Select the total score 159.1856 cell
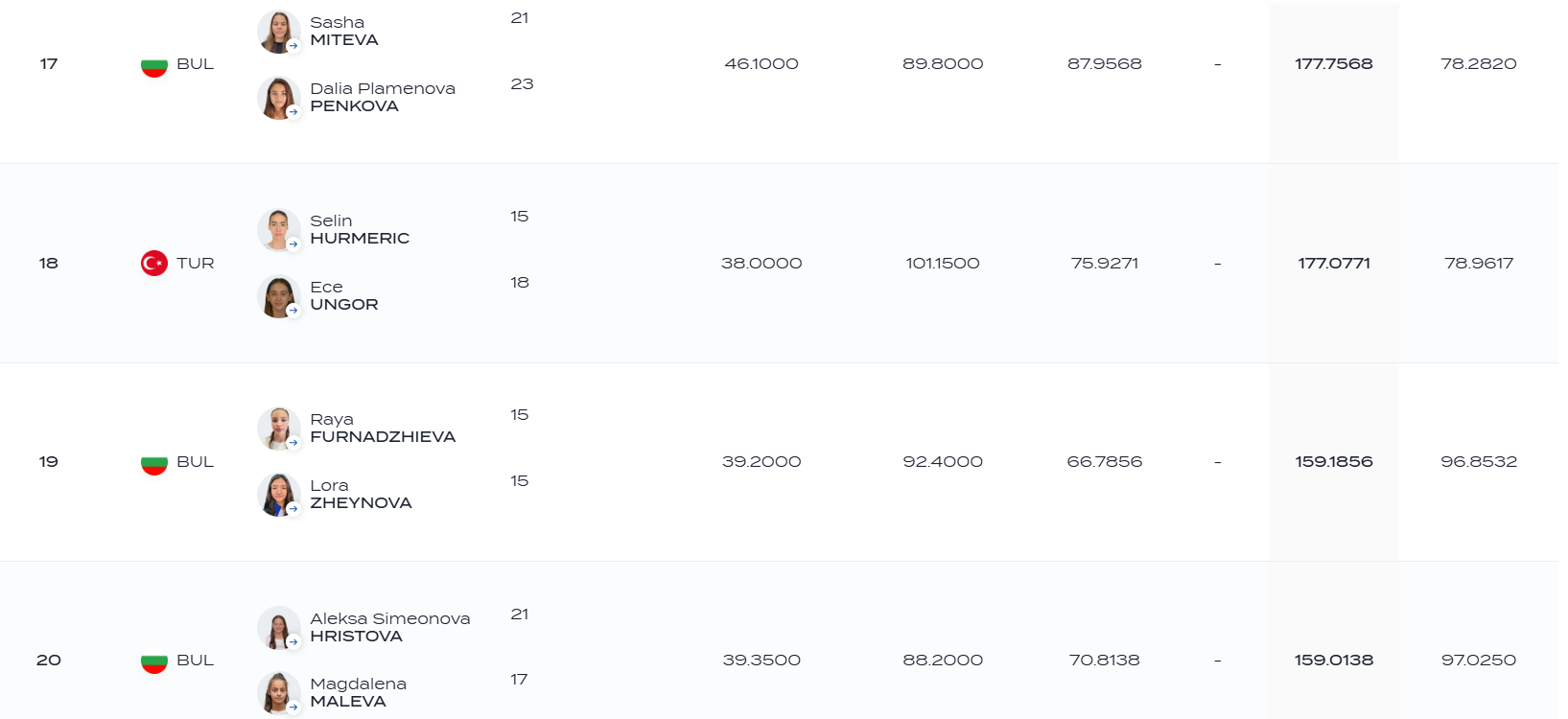Image resolution: width=1568 pixels, height=719 pixels. tap(1334, 462)
